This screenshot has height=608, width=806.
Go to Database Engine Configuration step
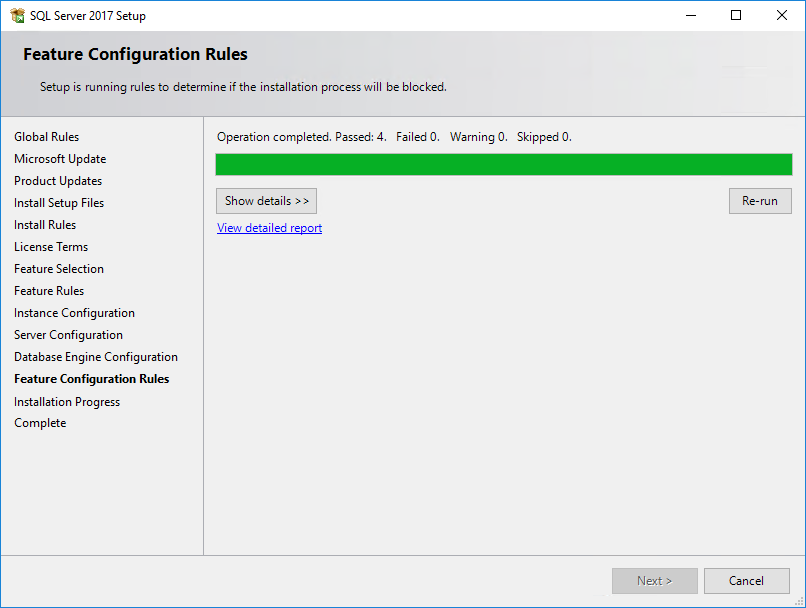[x=96, y=357]
